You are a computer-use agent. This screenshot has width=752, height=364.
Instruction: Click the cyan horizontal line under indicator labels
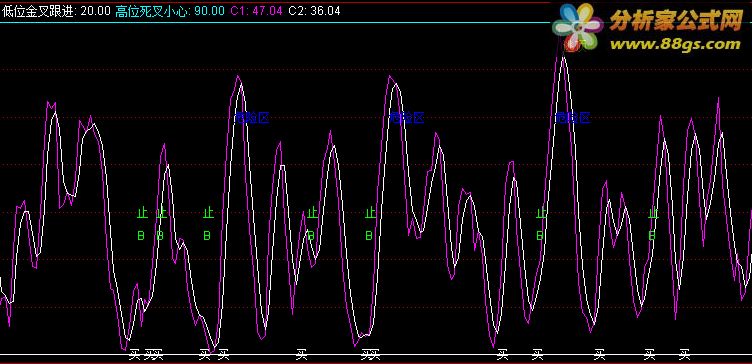(x=276, y=23)
